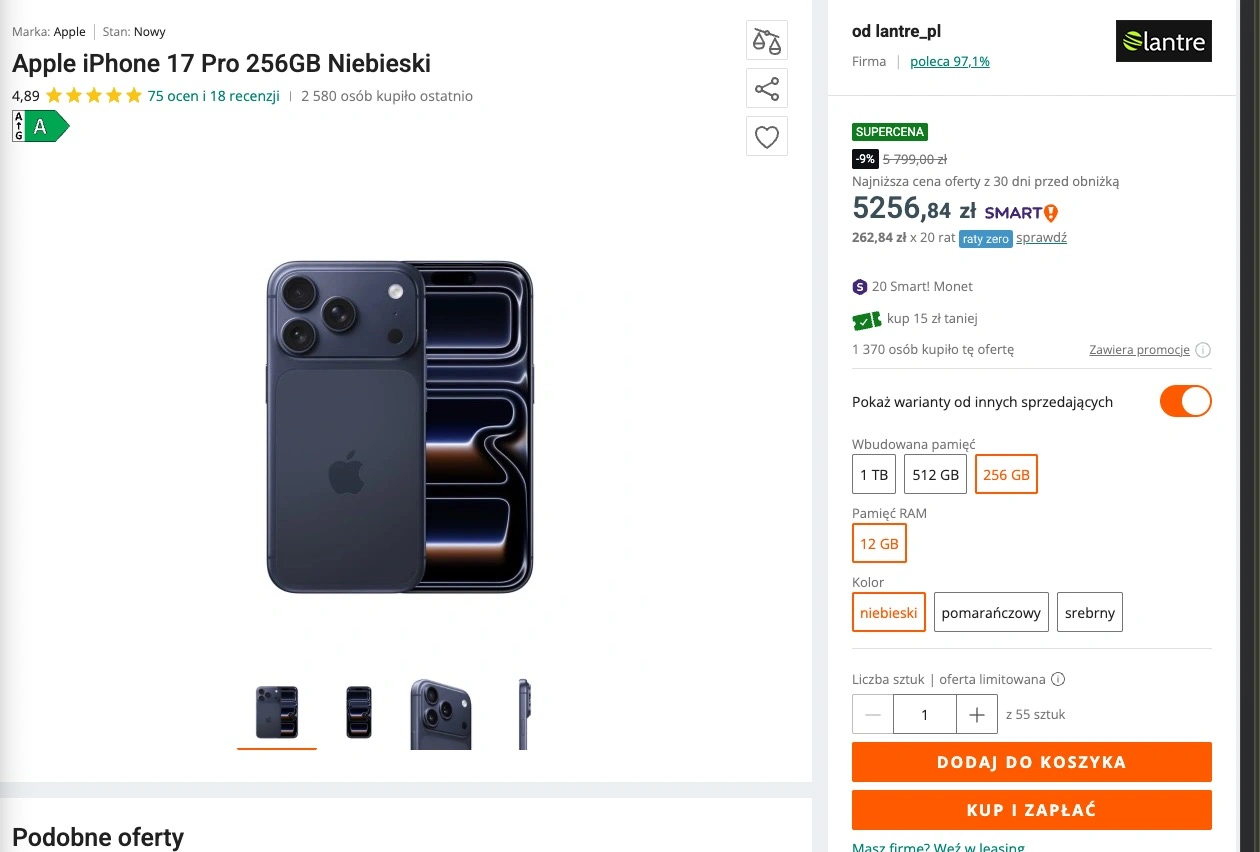1260x852 pixels.
Task: Select srebrny color variant
Action: [1089, 613]
